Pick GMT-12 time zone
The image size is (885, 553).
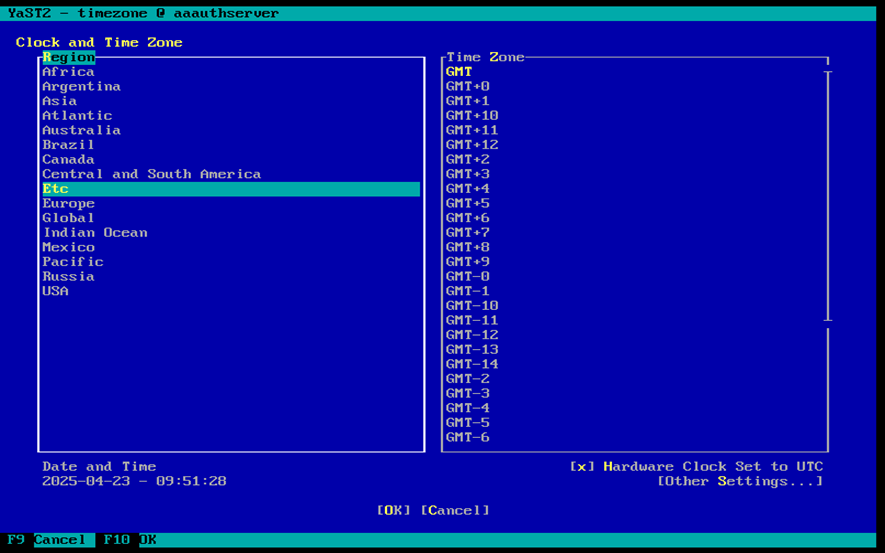[x=472, y=336]
